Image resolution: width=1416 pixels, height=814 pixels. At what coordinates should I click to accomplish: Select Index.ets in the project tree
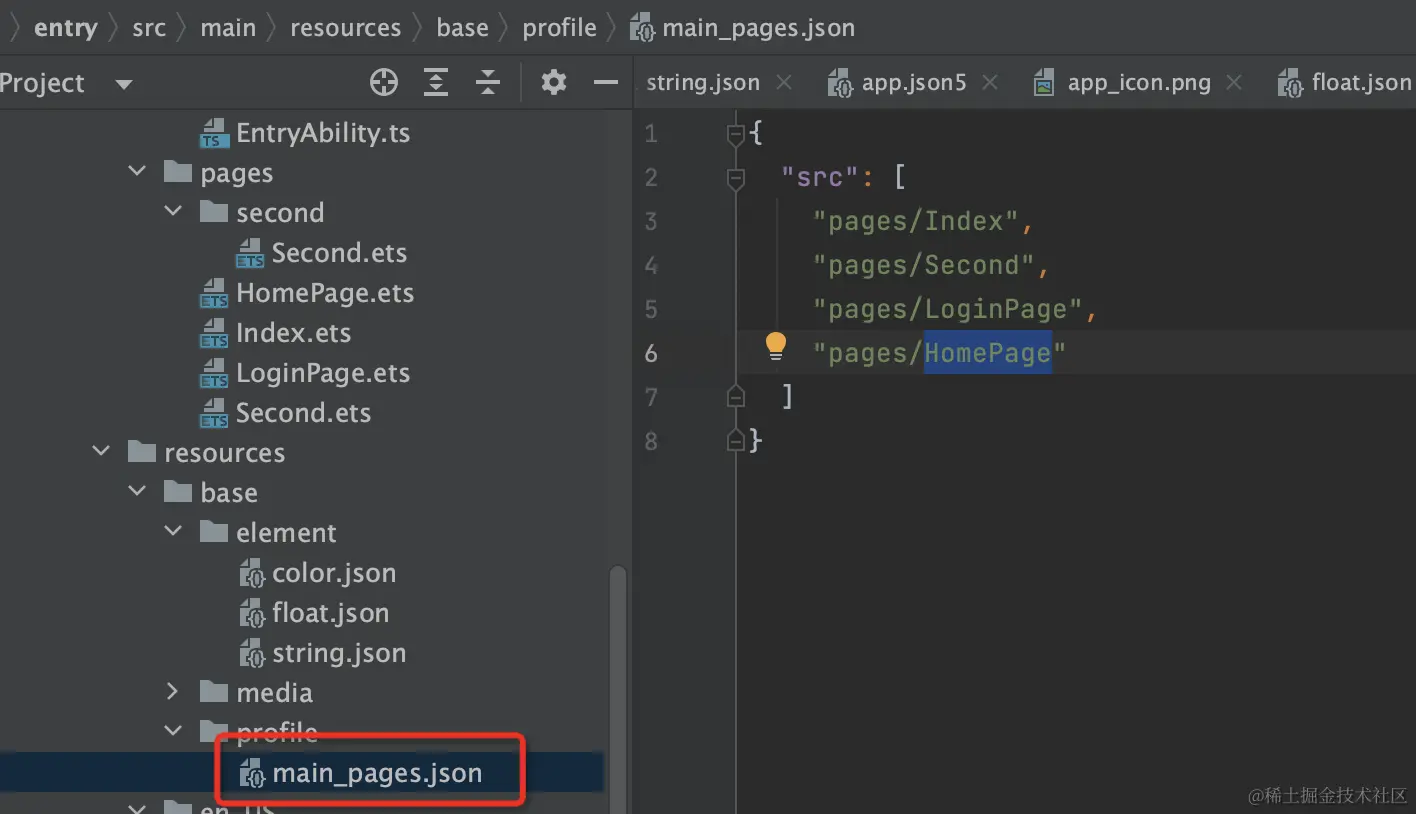[293, 333]
